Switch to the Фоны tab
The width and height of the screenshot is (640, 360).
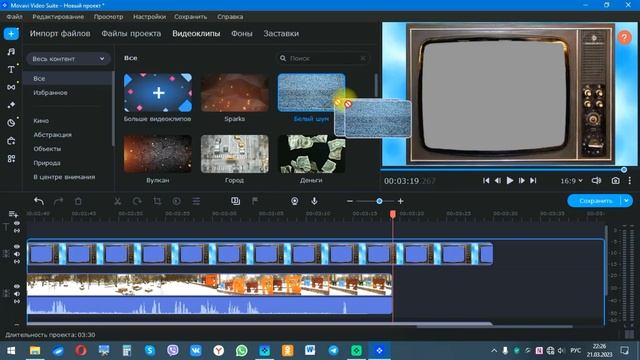click(242, 33)
